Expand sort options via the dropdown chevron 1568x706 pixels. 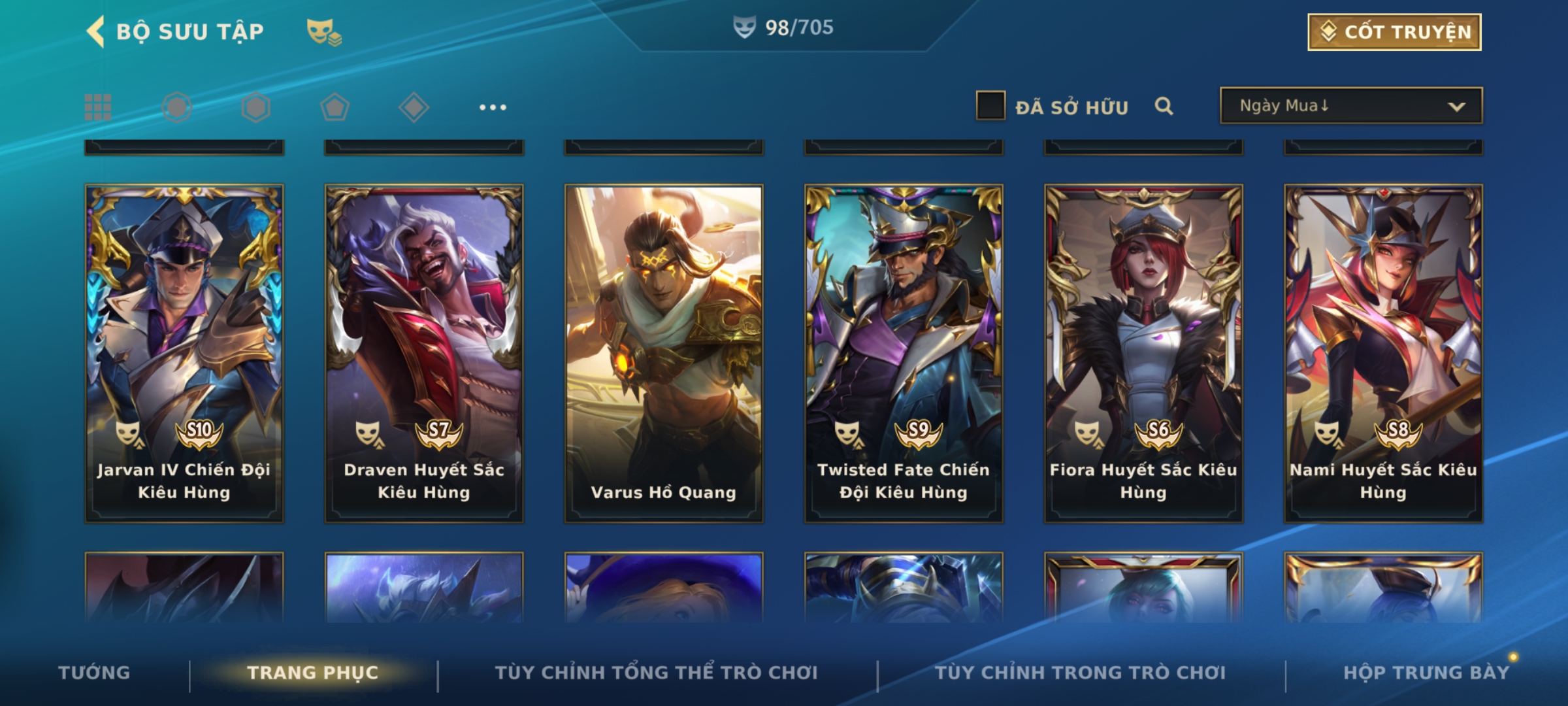click(x=1456, y=107)
